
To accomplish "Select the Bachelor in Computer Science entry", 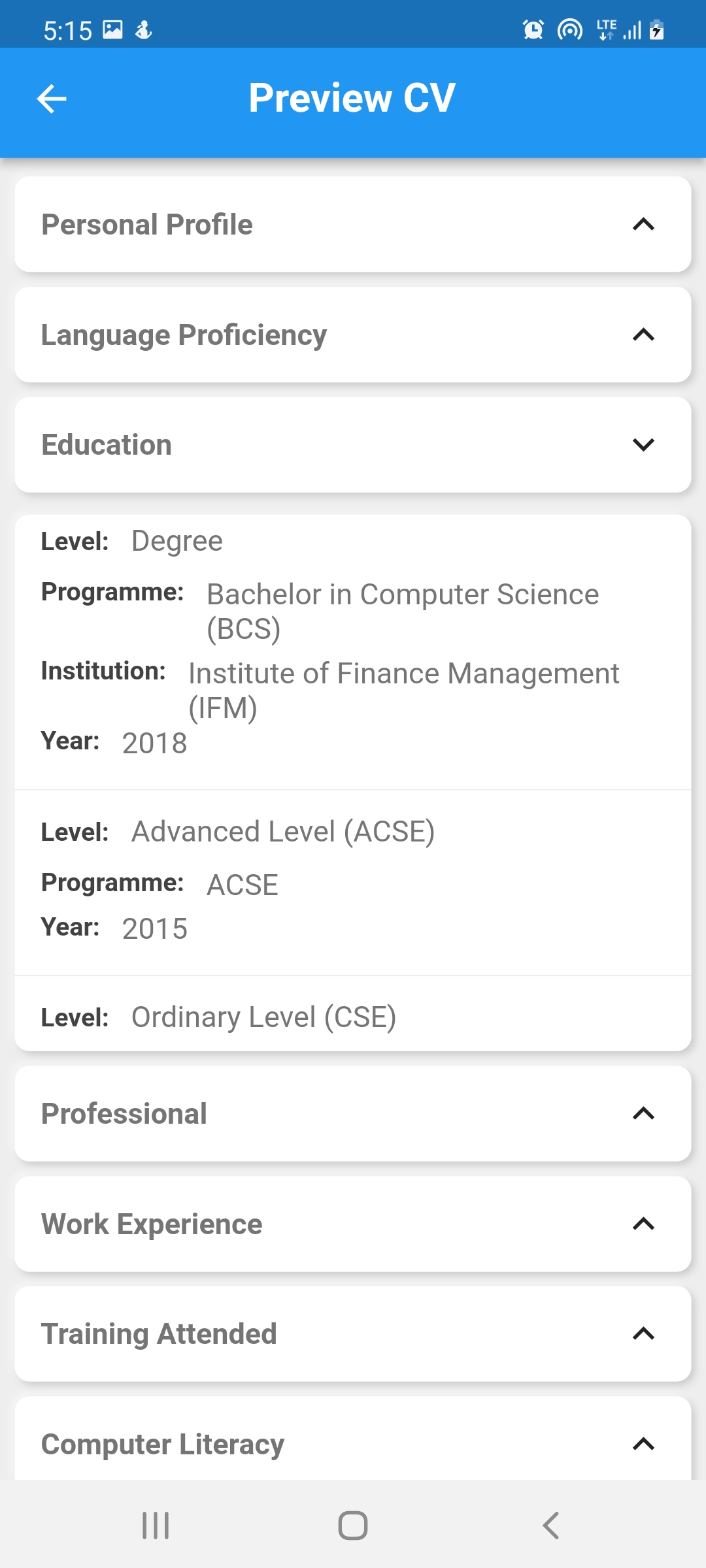I will coord(353,652).
